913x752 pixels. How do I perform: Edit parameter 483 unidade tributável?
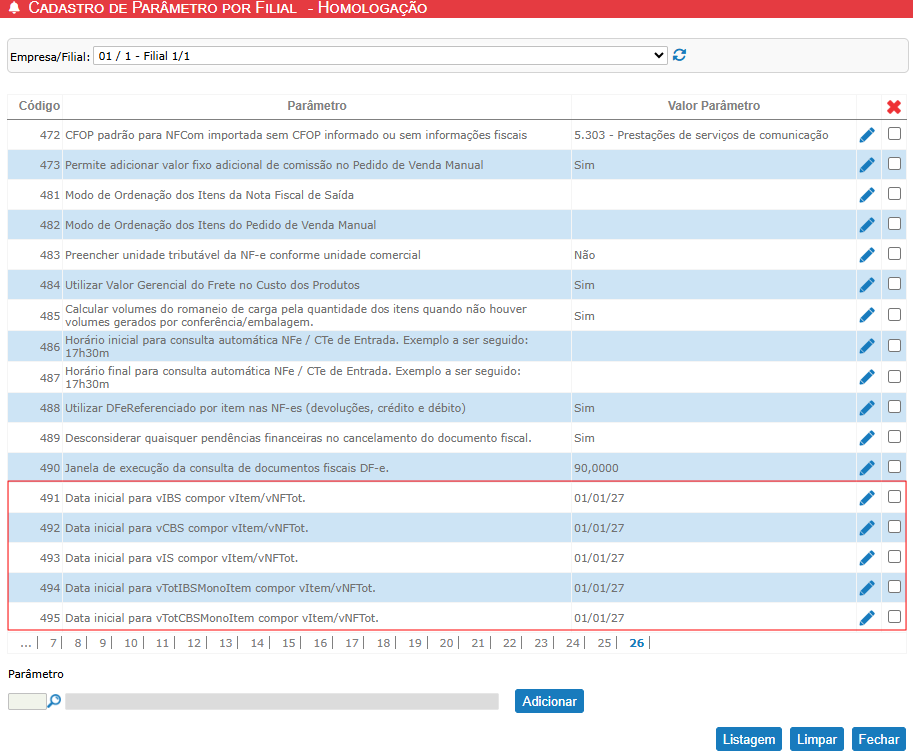click(867, 255)
